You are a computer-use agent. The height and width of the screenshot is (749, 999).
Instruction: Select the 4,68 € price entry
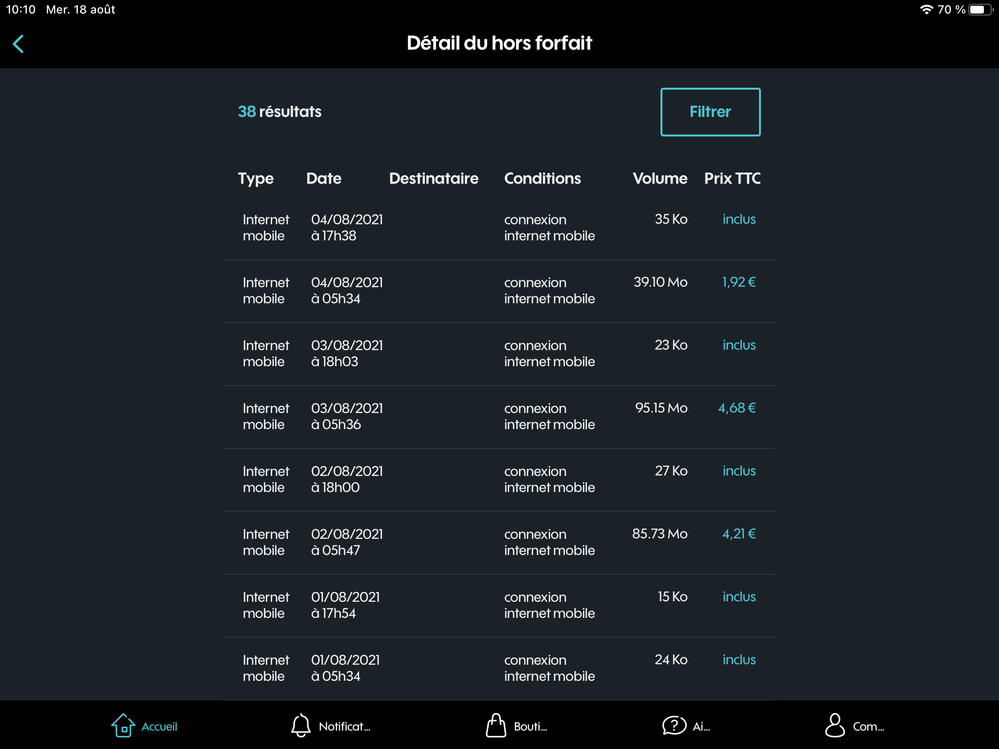[737, 408]
